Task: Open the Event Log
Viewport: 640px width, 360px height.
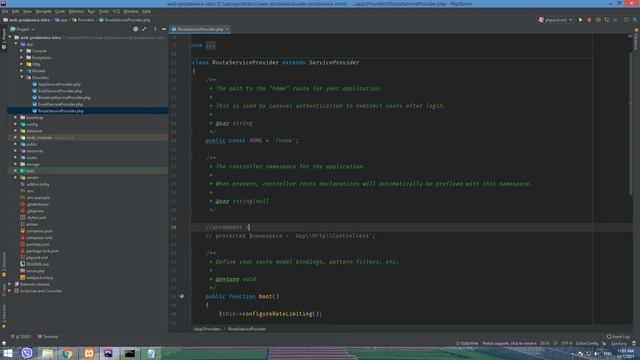Action: point(618,337)
